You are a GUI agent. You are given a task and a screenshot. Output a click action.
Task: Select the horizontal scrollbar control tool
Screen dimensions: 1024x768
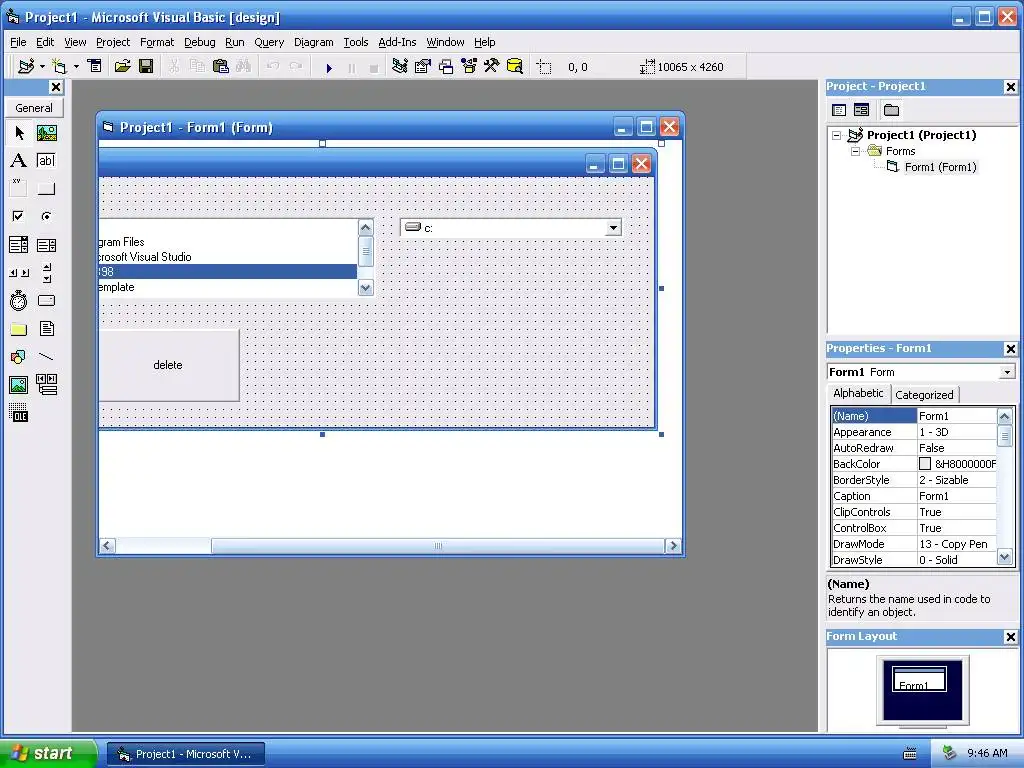click(x=19, y=273)
